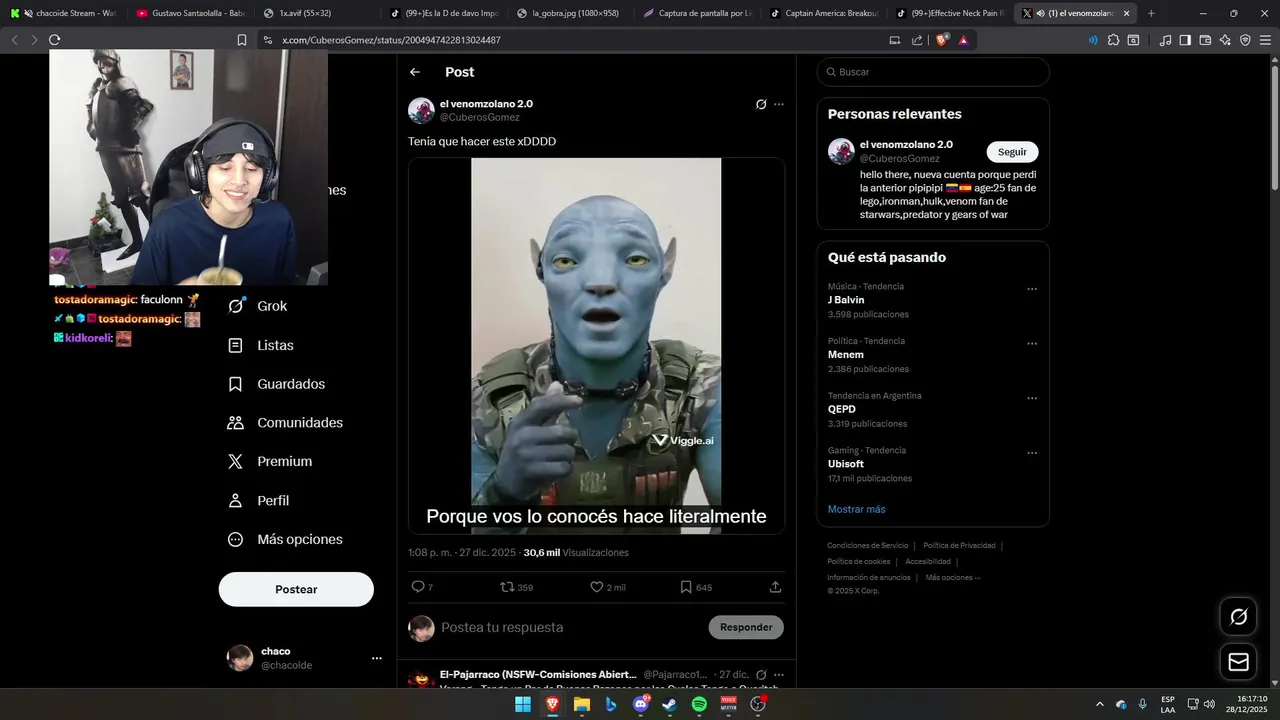The image size is (1280, 720).
Task: Click 30,6 mil Visualizaciones count
Action: coord(576,552)
